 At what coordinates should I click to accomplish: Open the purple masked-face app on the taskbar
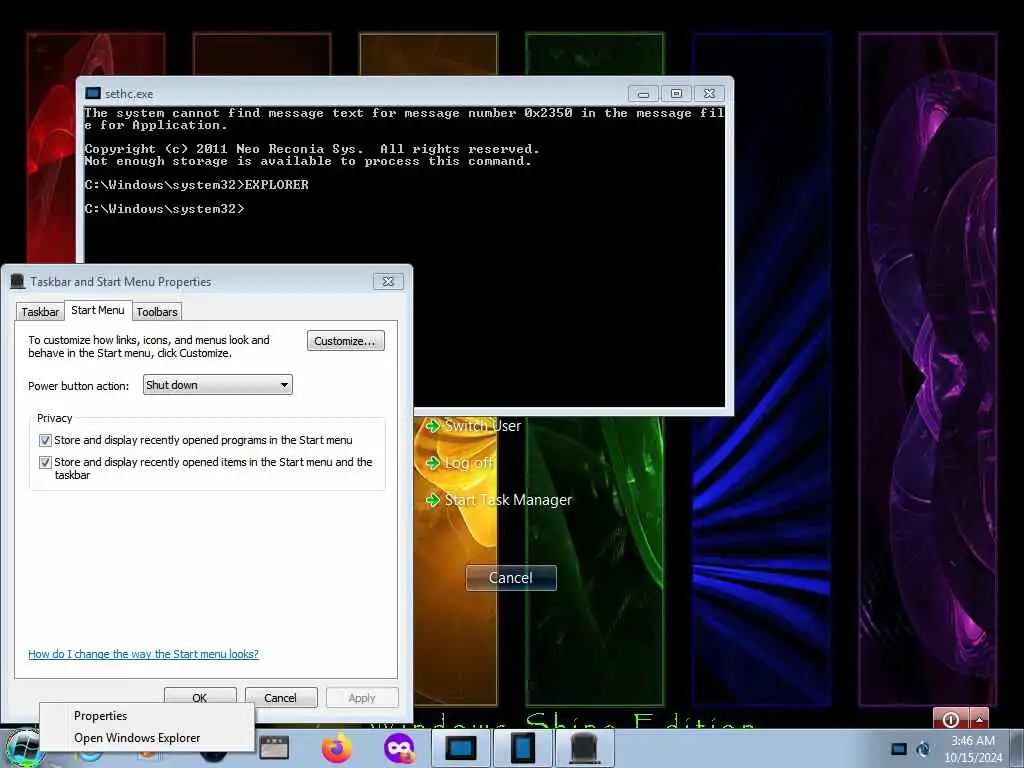(x=399, y=748)
